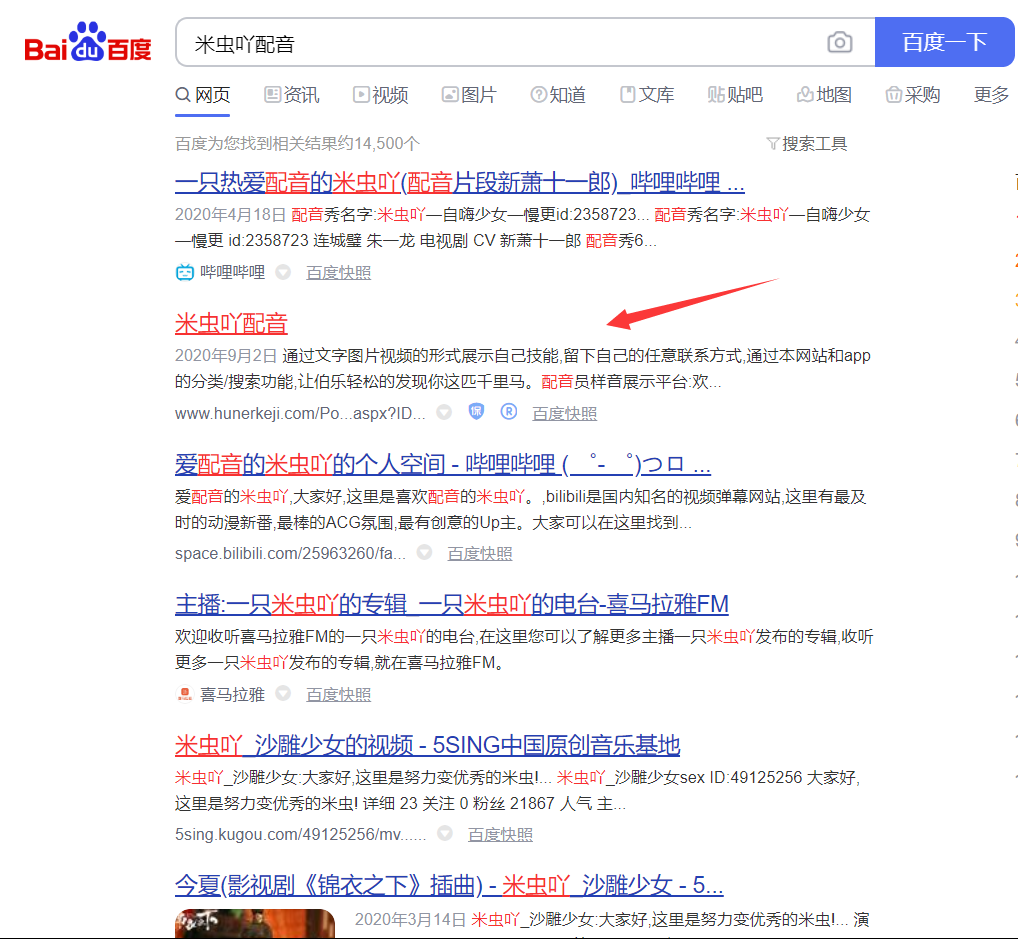Click the 百度一下 search button
1018x939 pixels.
[x=945, y=42]
